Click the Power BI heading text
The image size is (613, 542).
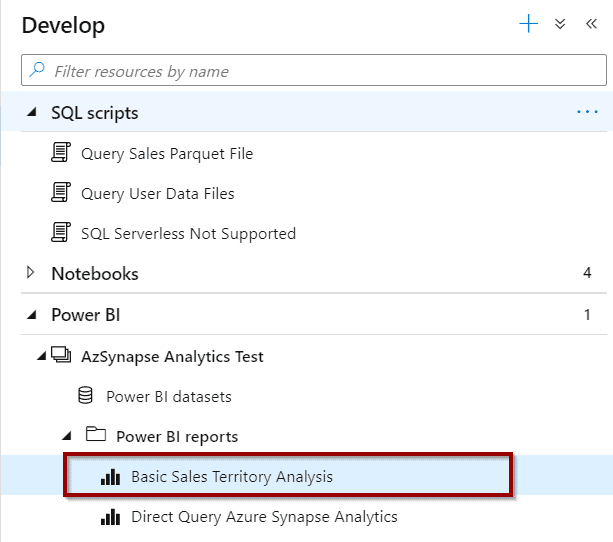point(86,315)
